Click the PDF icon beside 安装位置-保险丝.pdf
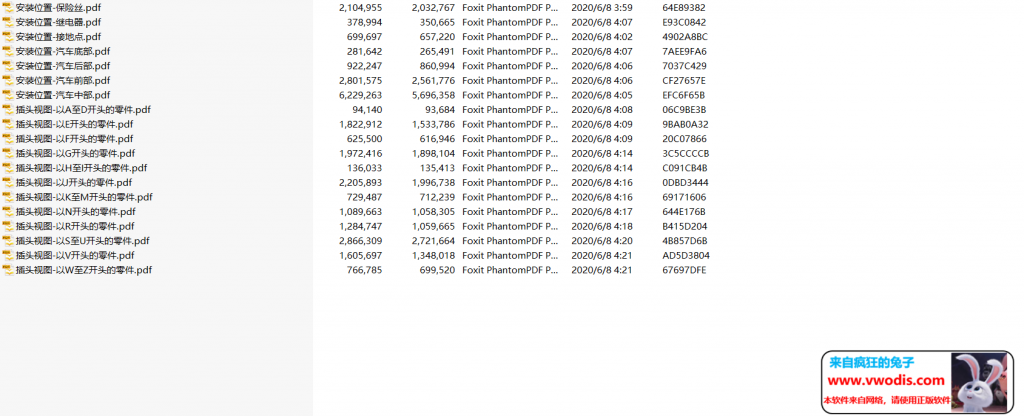This screenshot has height=416, width=1024. click(x=8, y=8)
